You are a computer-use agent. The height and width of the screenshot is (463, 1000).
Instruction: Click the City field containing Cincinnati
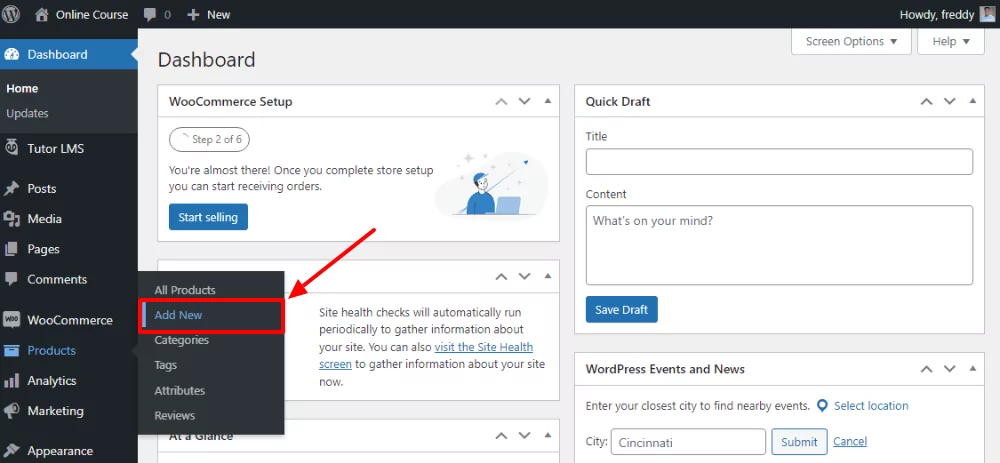[688, 441]
